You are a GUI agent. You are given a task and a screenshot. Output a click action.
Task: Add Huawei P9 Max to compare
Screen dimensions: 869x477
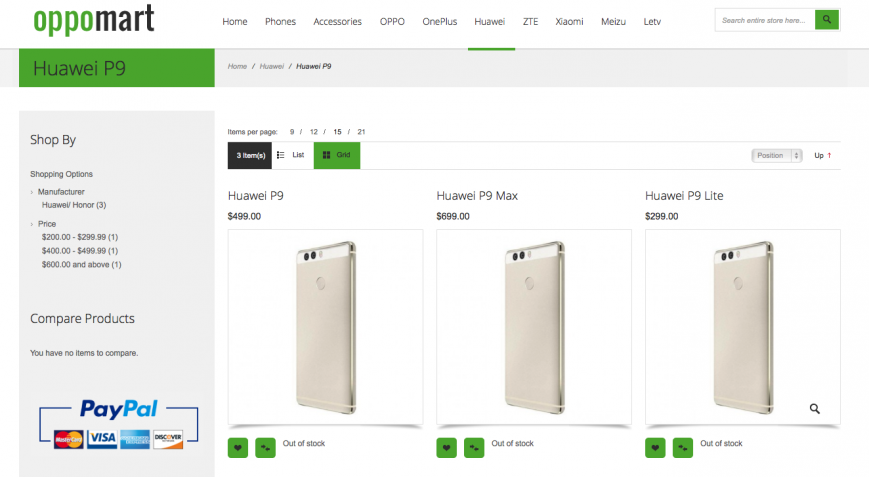[x=474, y=448]
